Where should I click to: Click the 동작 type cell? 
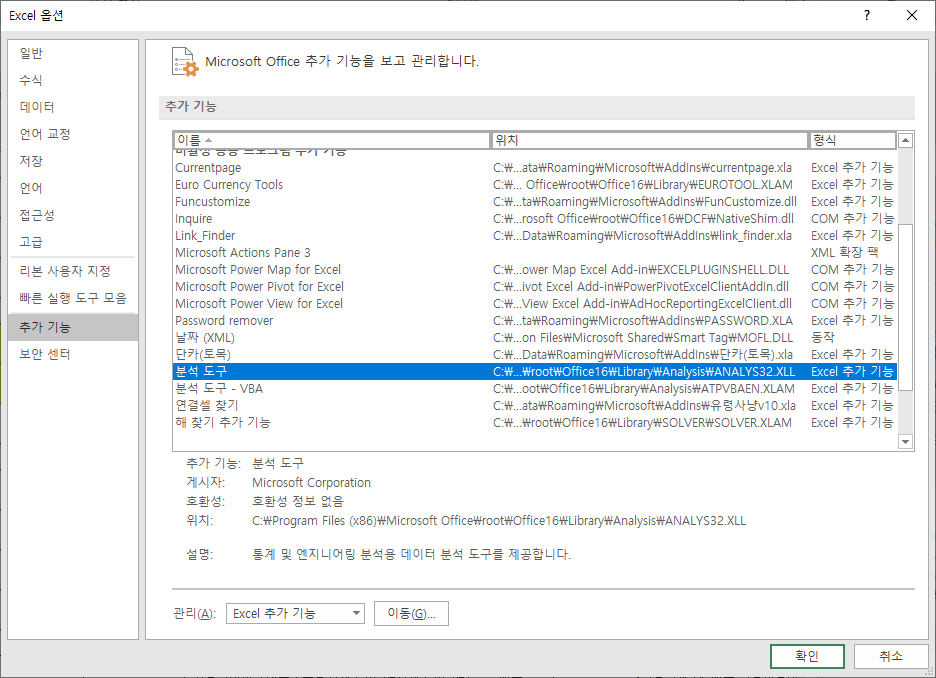pyautogui.click(x=823, y=338)
